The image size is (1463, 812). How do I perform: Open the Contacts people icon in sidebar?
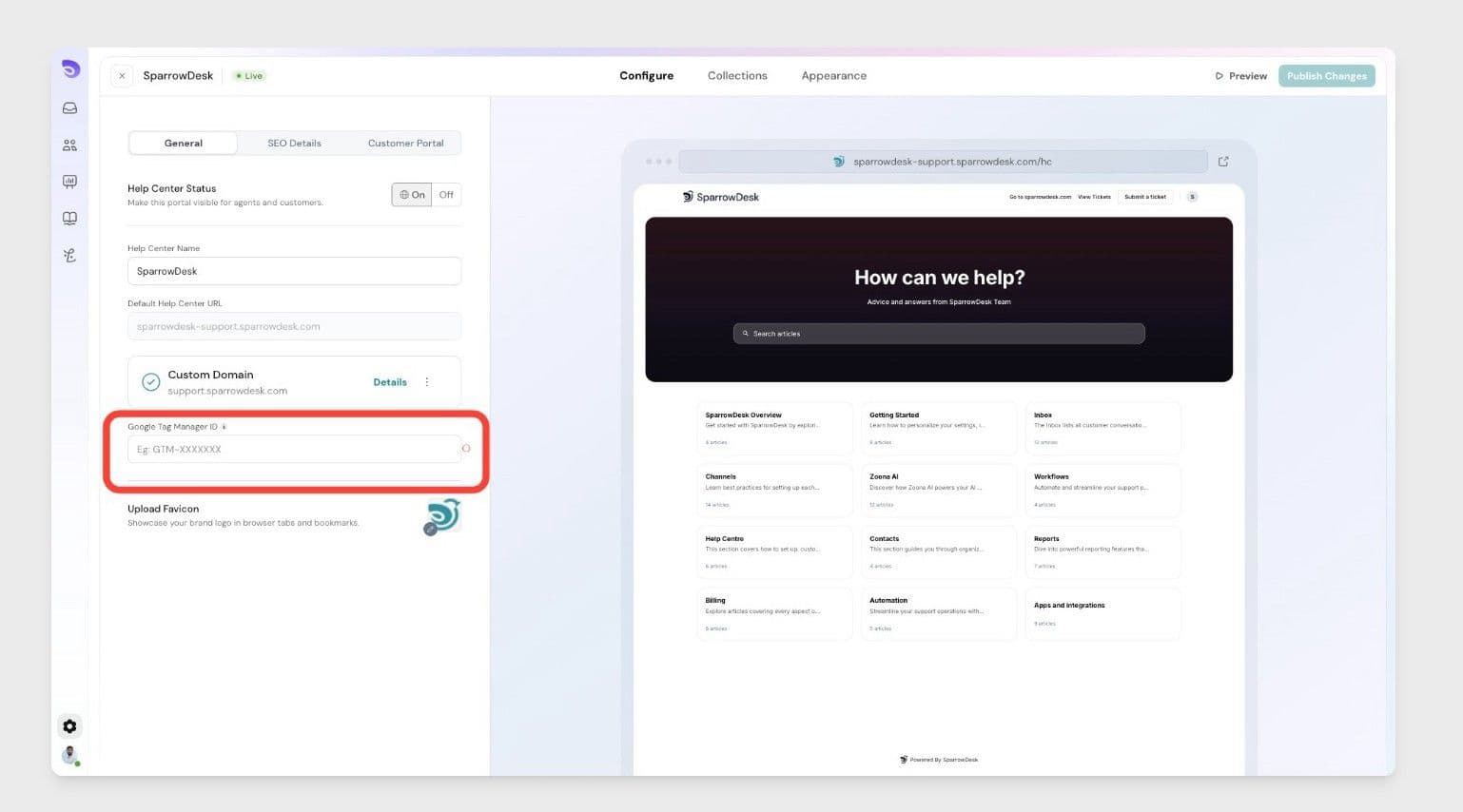(x=69, y=145)
